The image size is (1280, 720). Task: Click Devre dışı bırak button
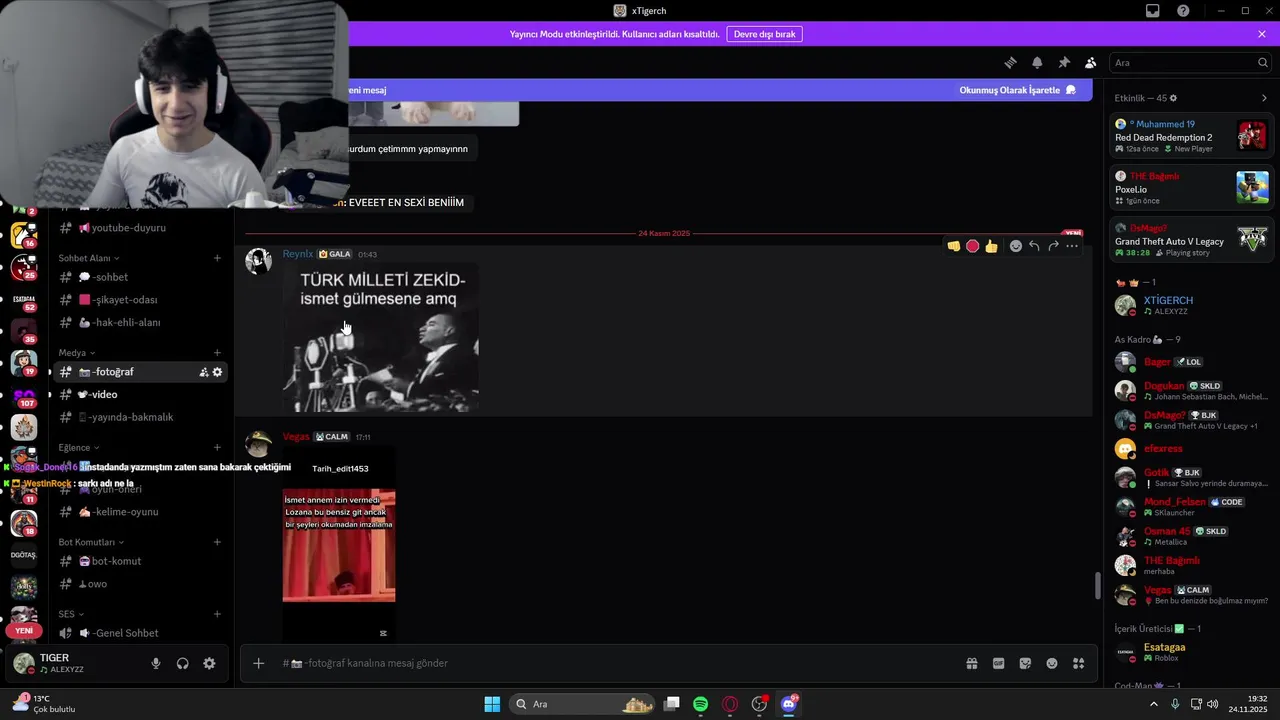coord(764,34)
